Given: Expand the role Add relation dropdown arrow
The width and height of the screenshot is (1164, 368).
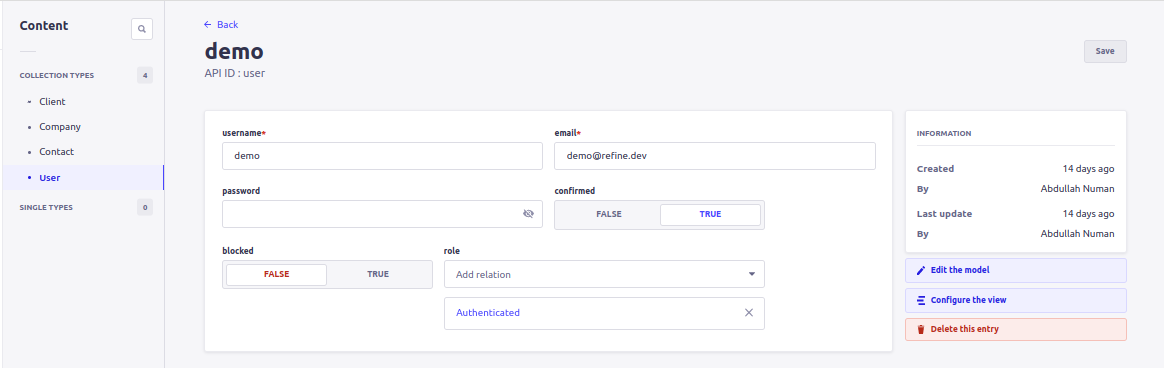Looking at the screenshot, I should 751,275.
